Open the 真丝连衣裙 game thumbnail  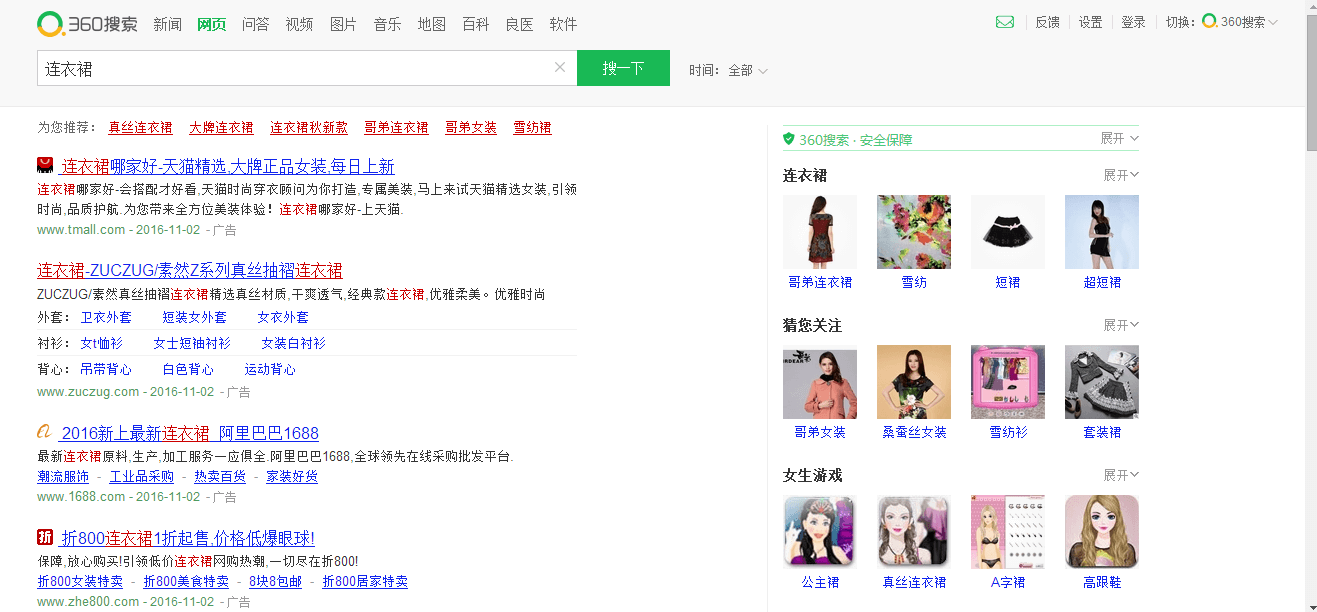click(x=914, y=532)
